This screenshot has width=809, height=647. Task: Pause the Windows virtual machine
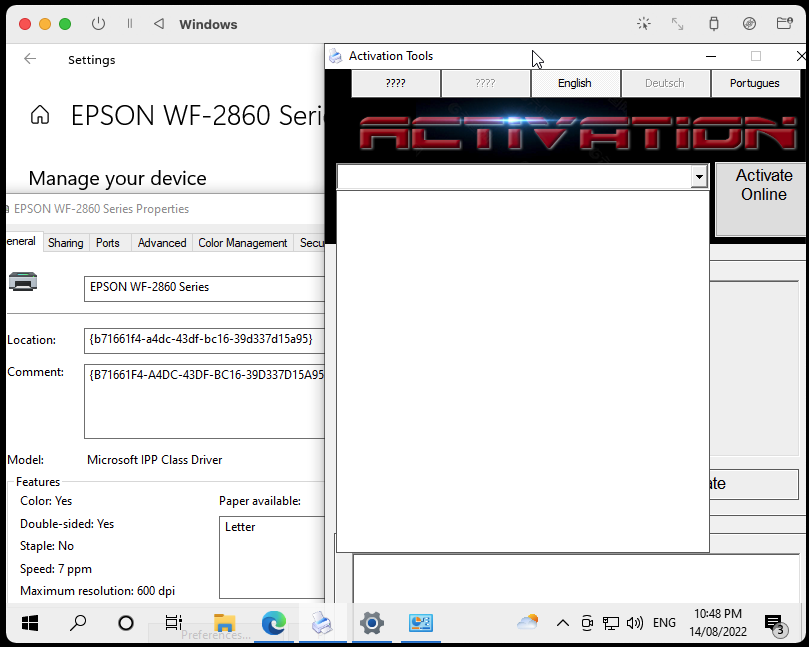[130, 24]
